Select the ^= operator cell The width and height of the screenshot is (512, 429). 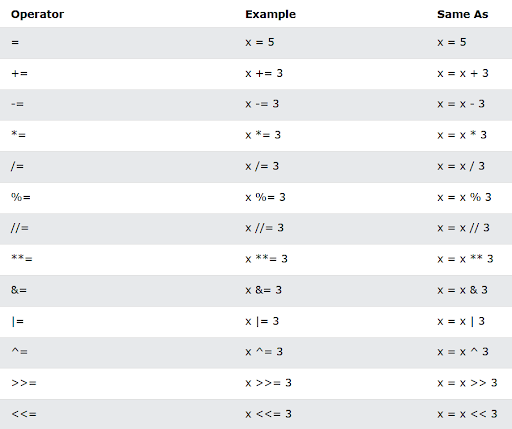tap(19, 352)
